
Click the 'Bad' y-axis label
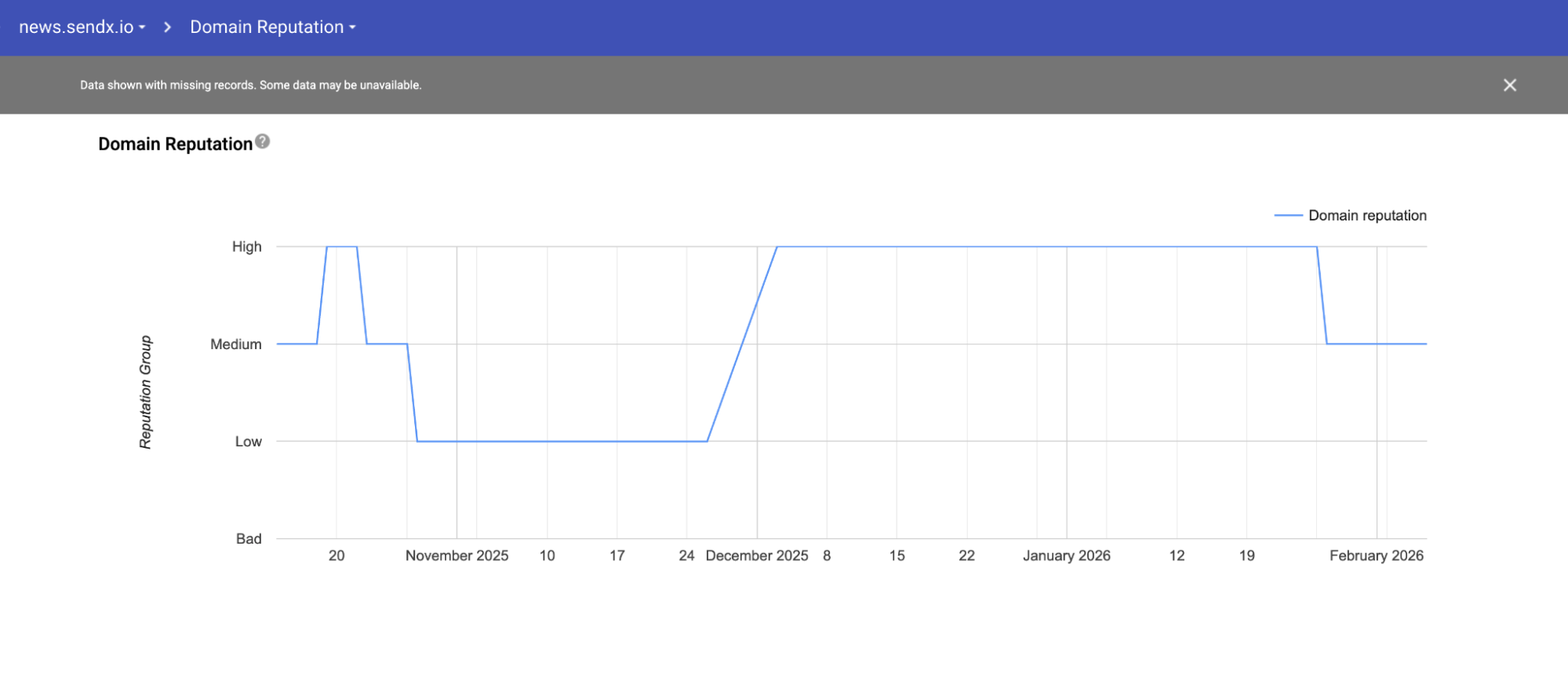(249, 539)
